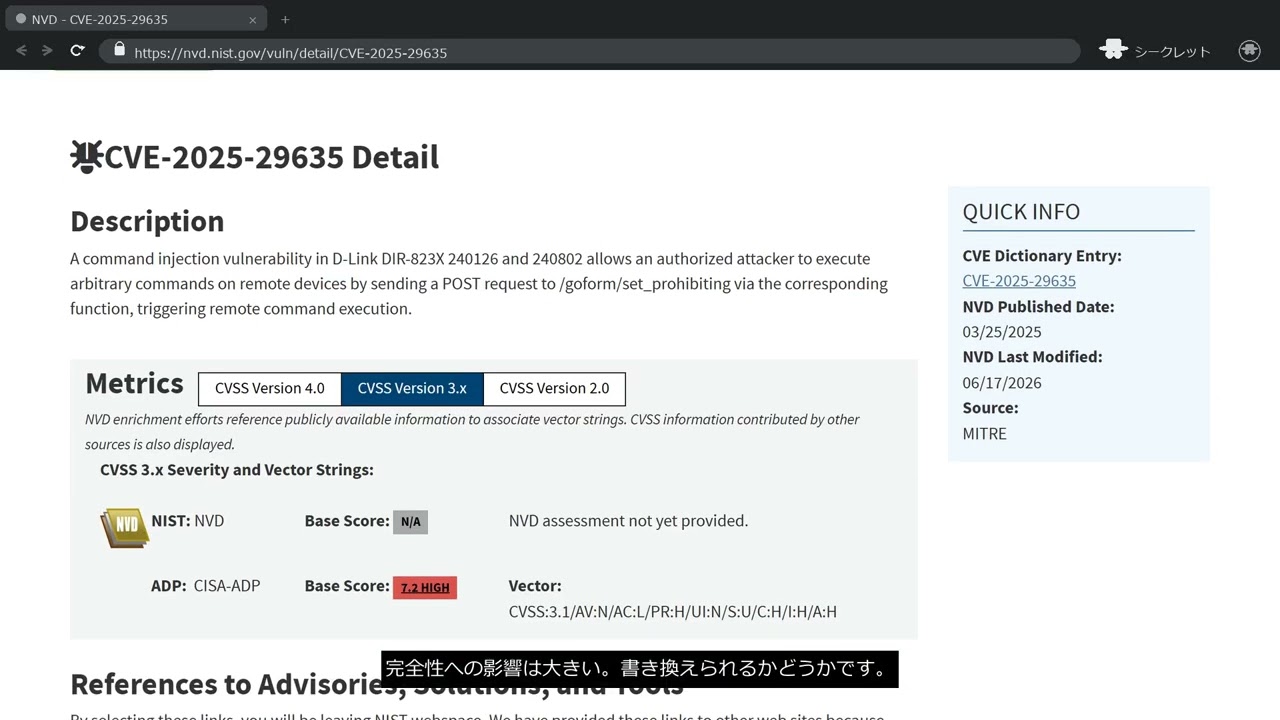Close the NVD CVE-2025-29635 tab
The image size is (1280, 720).
[252, 20]
